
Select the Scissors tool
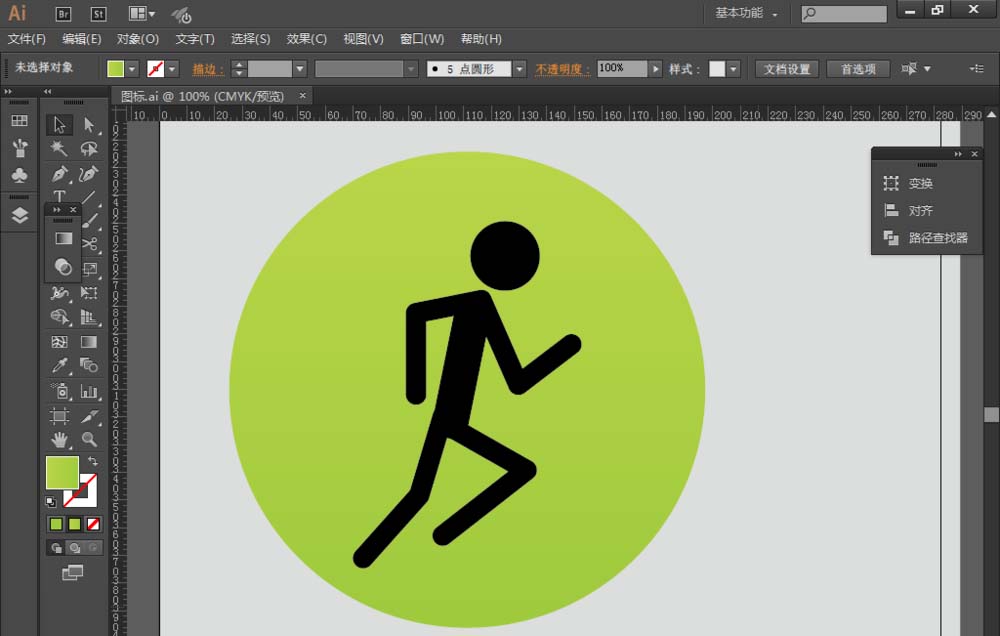(90, 244)
